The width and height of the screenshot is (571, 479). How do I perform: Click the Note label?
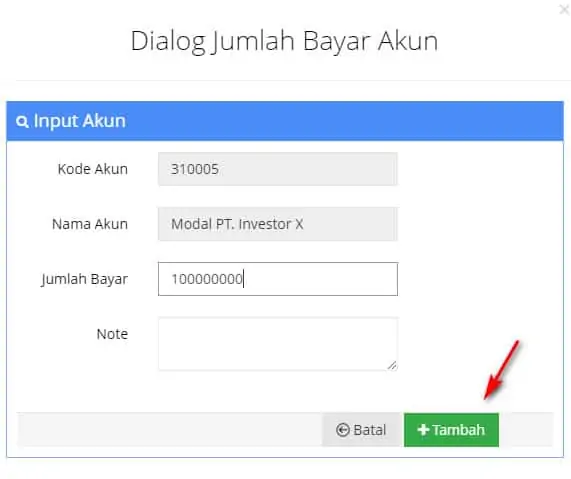point(112,334)
